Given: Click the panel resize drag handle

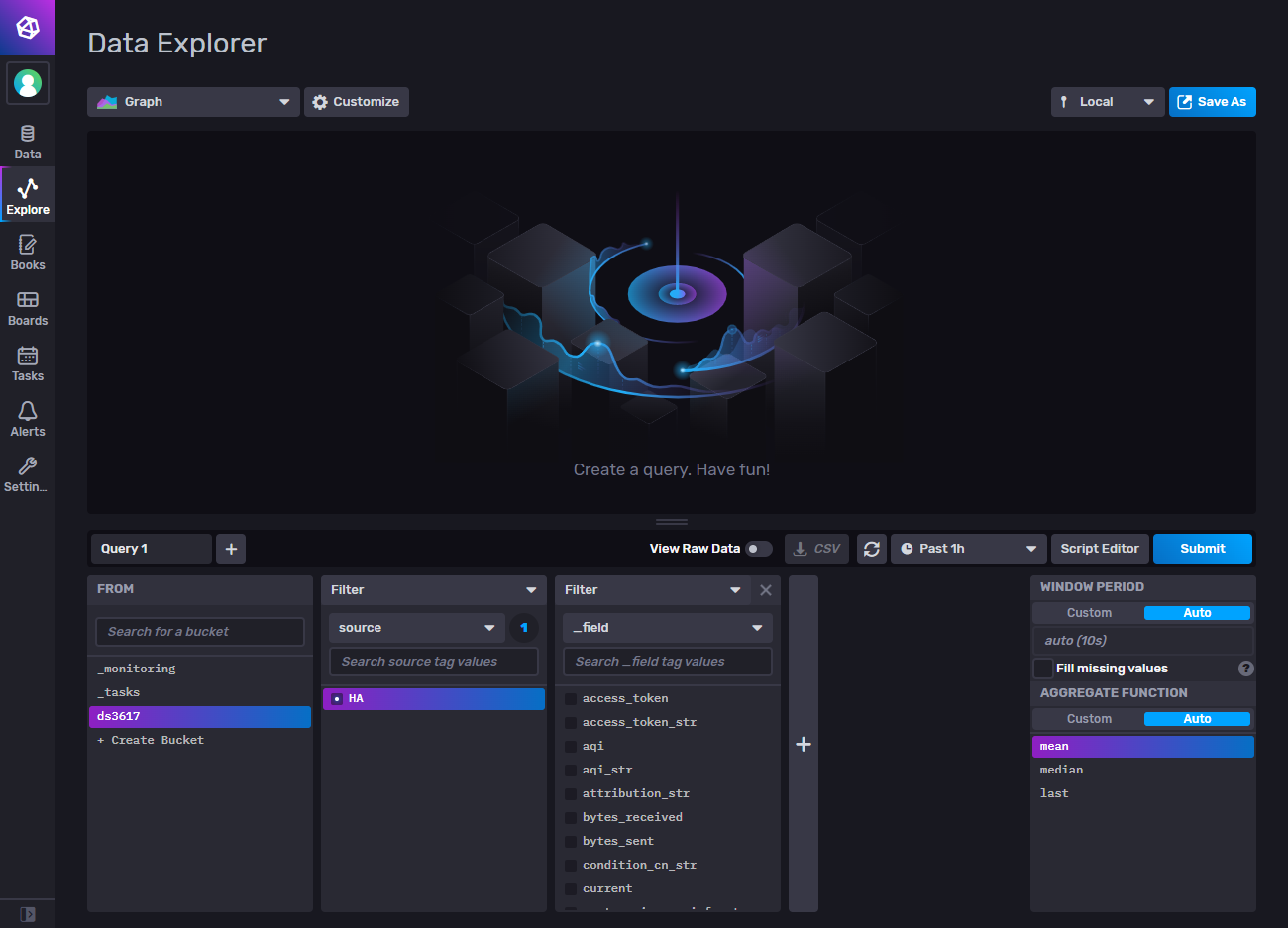Looking at the screenshot, I should (672, 522).
